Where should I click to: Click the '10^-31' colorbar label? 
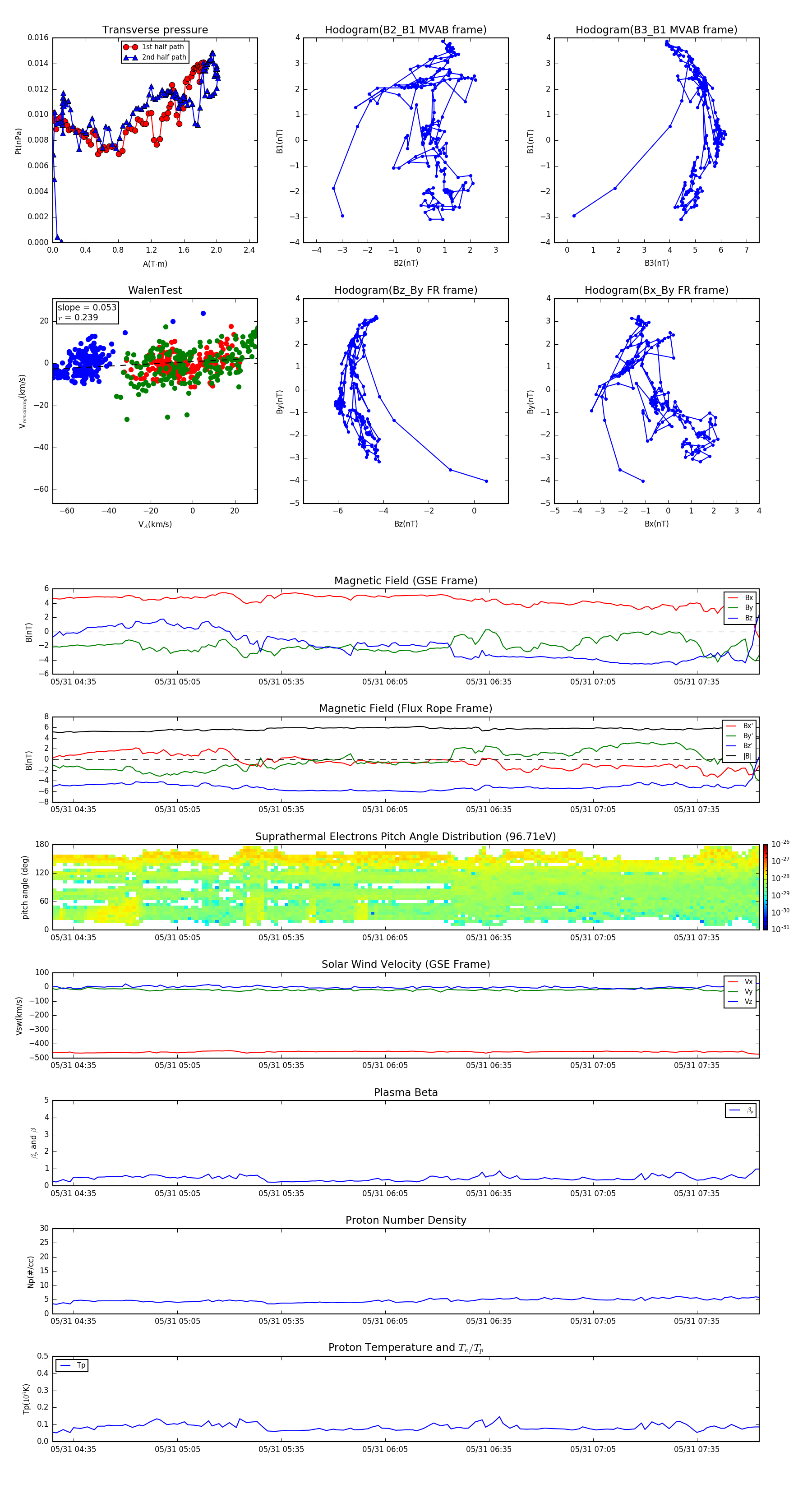pyautogui.click(x=780, y=929)
